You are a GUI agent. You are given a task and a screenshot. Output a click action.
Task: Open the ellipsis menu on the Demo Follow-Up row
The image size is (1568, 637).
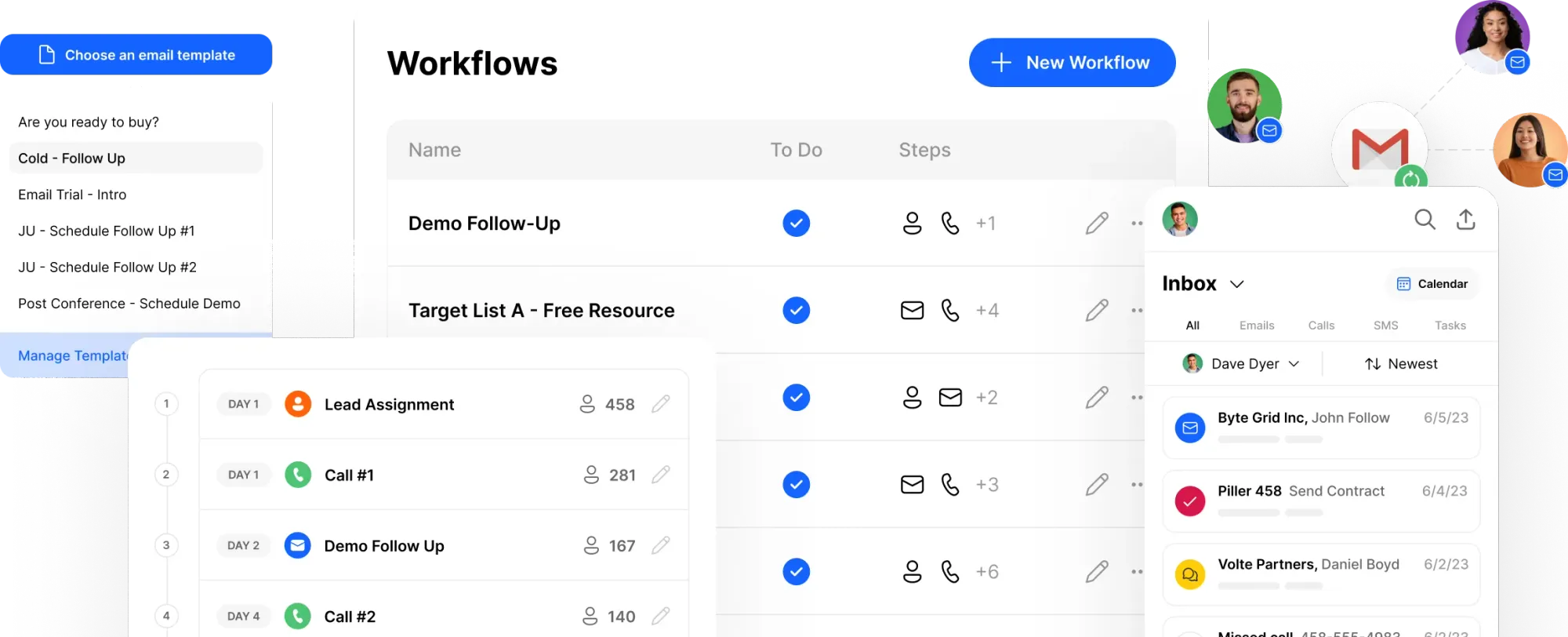(1136, 223)
